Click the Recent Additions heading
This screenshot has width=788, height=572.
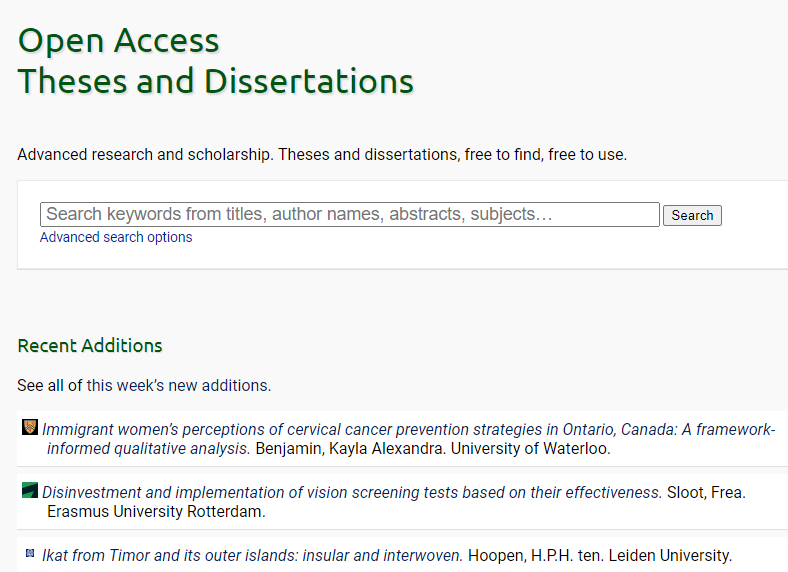(x=90, y=346)
